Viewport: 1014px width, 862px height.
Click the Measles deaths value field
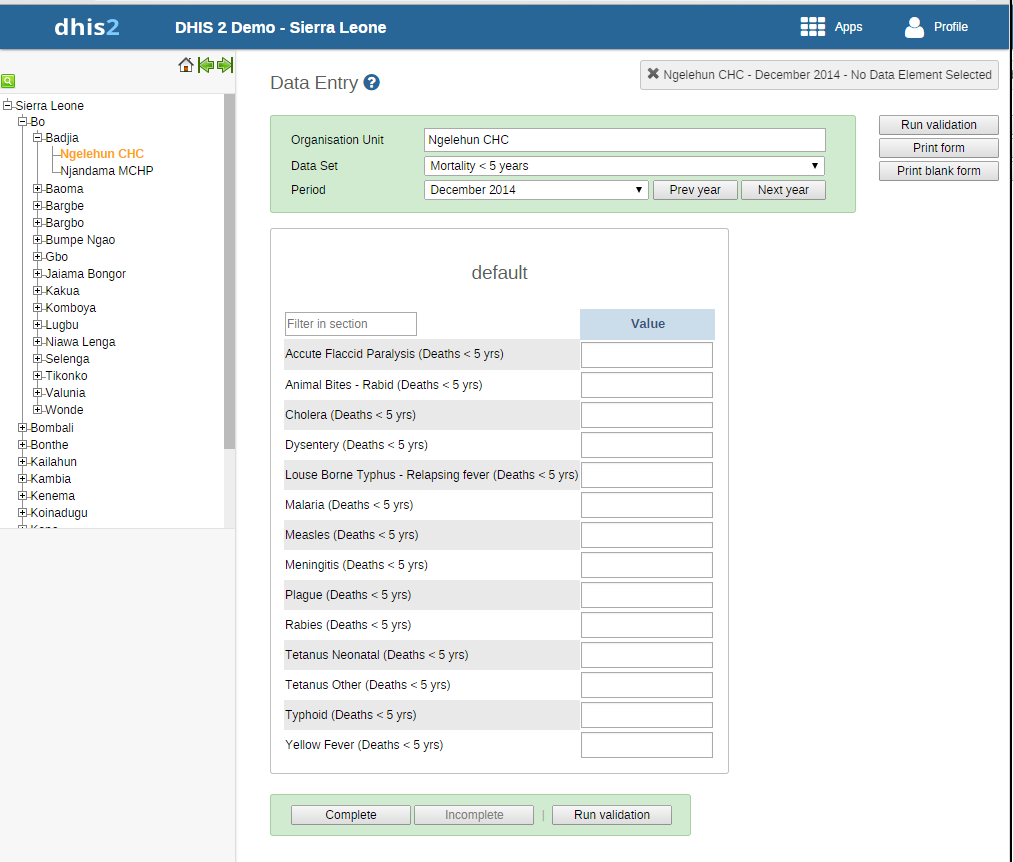click(x=647, y=535)
